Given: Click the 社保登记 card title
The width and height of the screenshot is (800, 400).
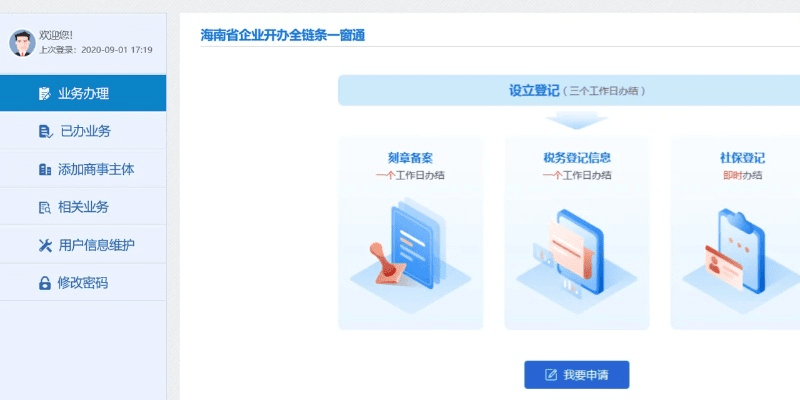Looking at the screenshot, I should coord(742,158).
